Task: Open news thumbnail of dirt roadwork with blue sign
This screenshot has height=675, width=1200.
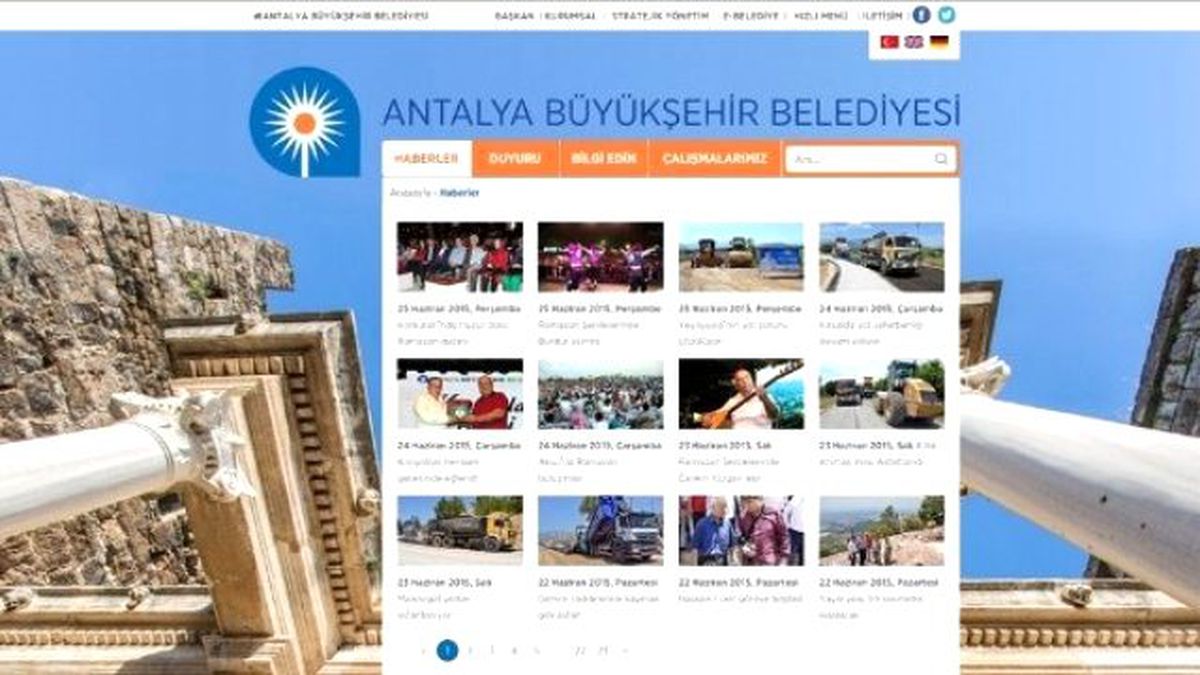Action: 741,257
